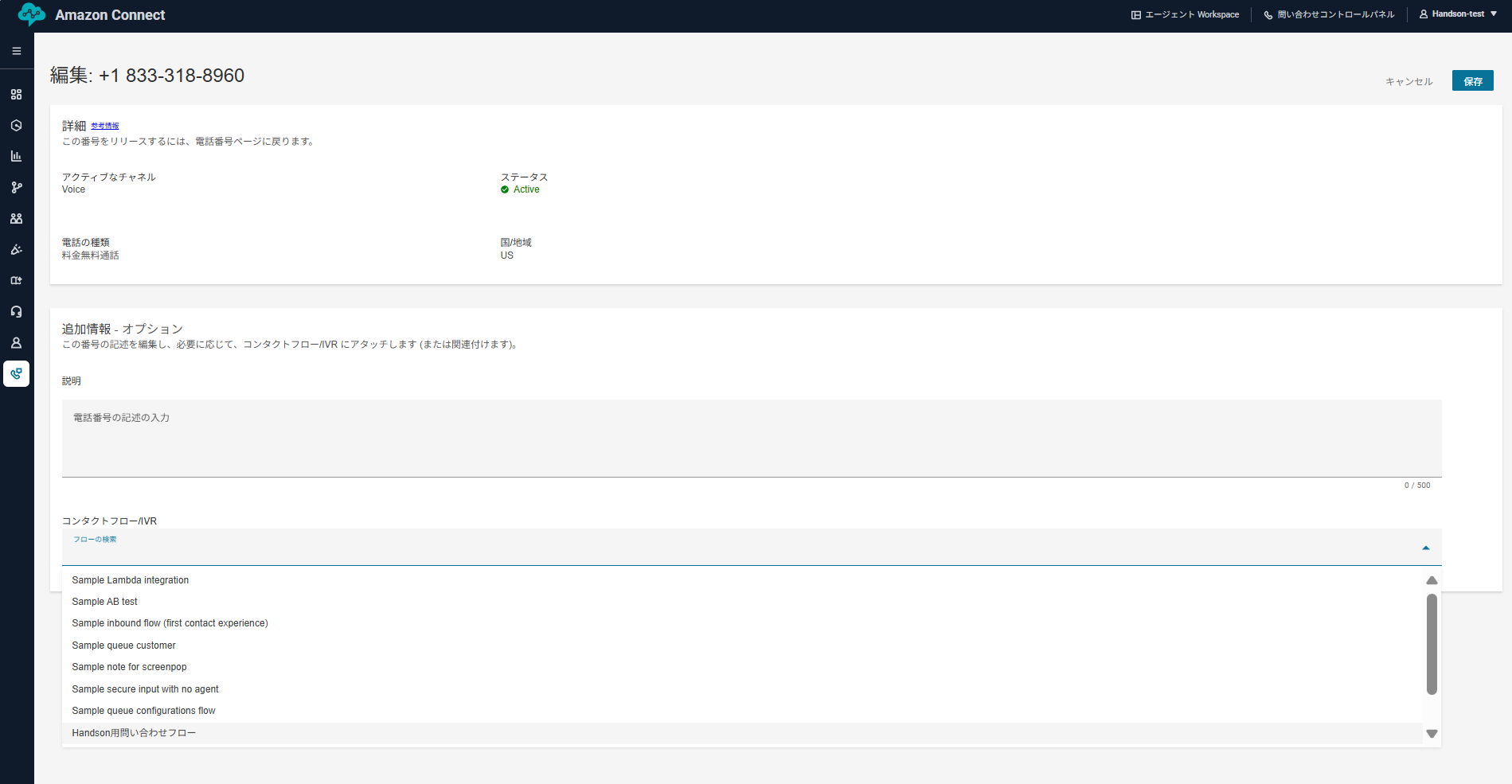Click the 保存 button
1512x784 pixels.
tap(1472, 81)
